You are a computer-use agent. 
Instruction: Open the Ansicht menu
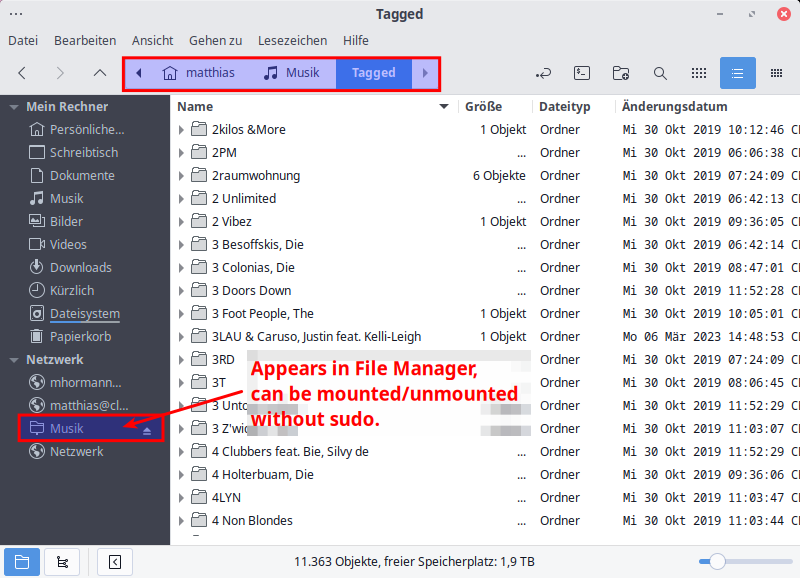tap(153, 40)
